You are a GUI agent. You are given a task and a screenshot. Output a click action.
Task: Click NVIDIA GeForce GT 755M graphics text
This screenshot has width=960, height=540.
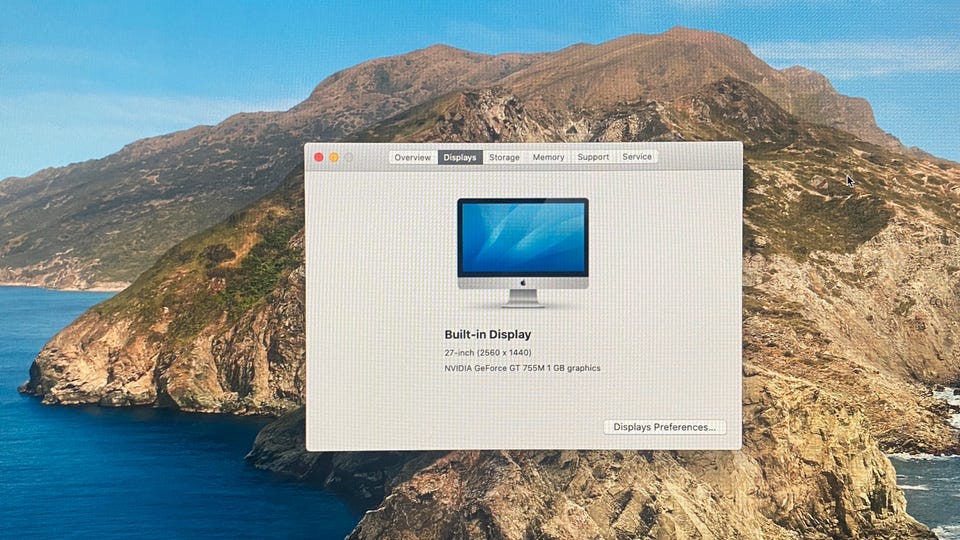(522, 368)
